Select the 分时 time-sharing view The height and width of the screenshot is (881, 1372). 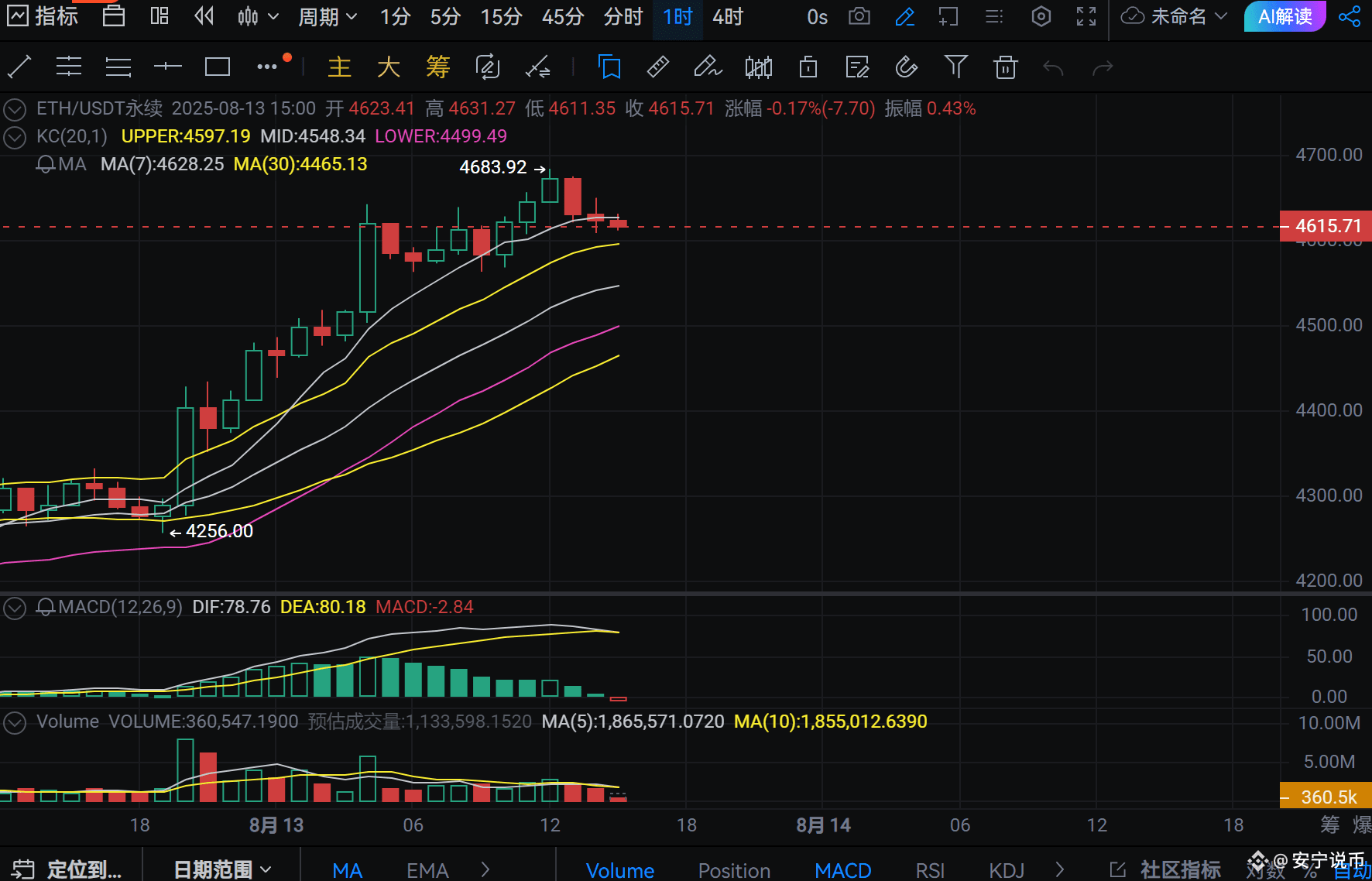tap(623, 16)
